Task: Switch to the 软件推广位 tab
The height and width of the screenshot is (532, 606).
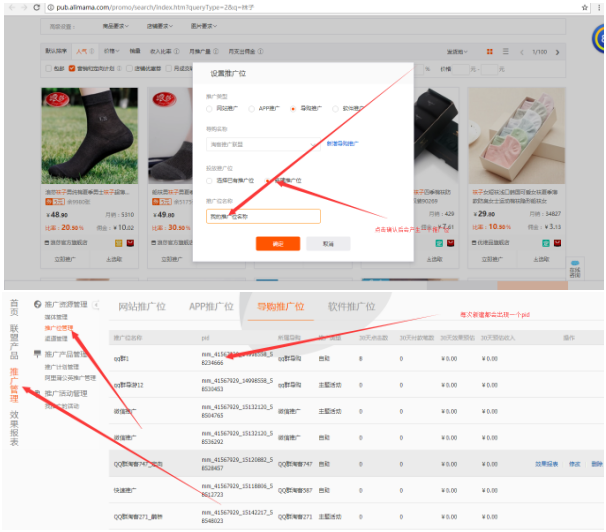Action: pyautogui.click(x=350, y=307)
